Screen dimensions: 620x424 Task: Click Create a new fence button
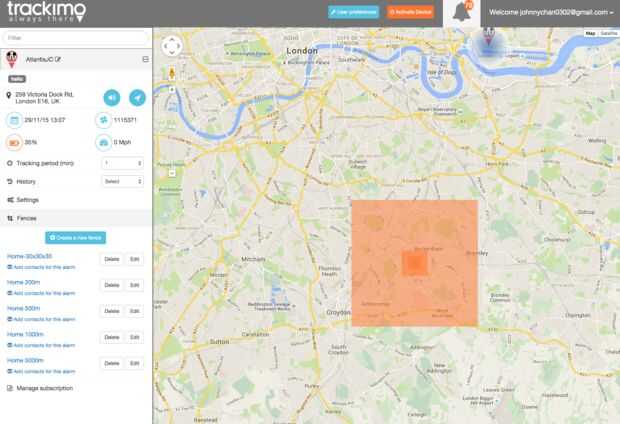[x=76, y=238]
